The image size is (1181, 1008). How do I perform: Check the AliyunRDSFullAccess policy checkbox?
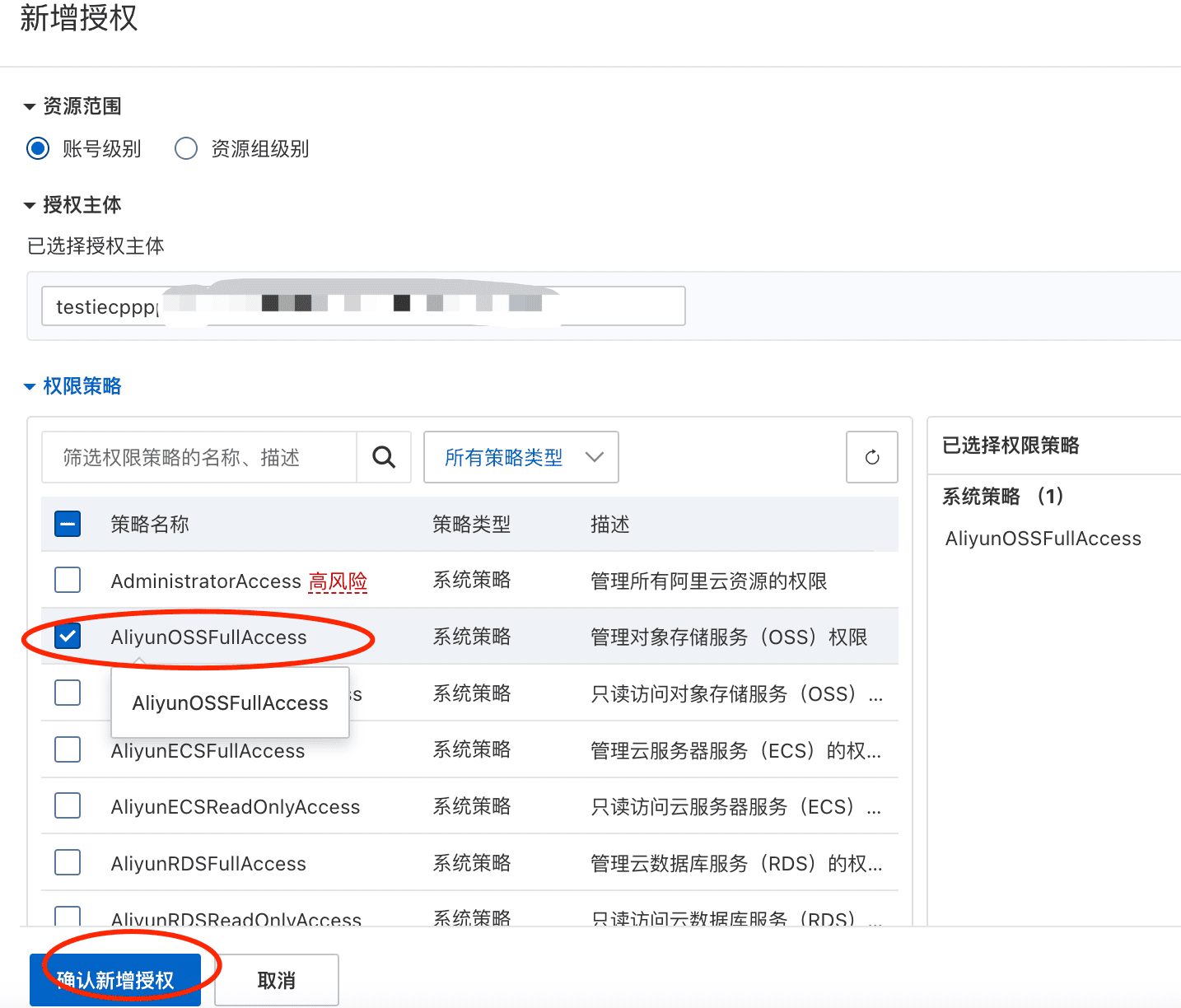click(x=68, y=862)
